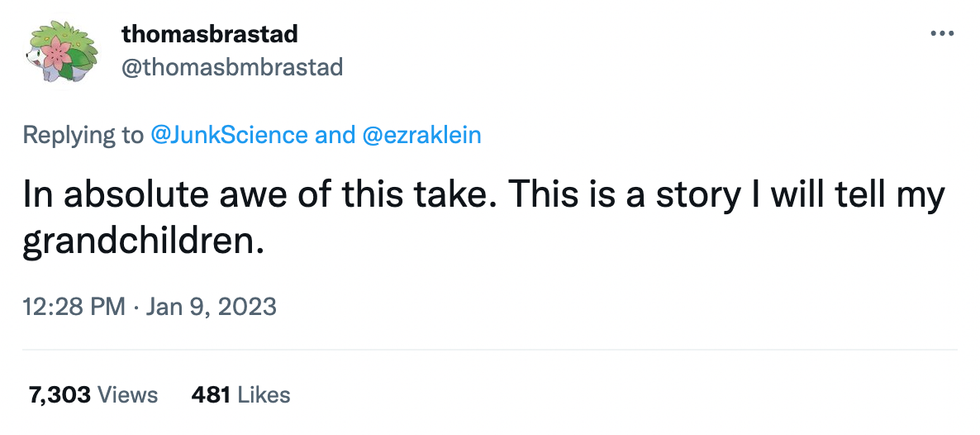Viewport: 980px width, 435px height.
Task: Open the "Likes" list label
Action: pos(264,395)
